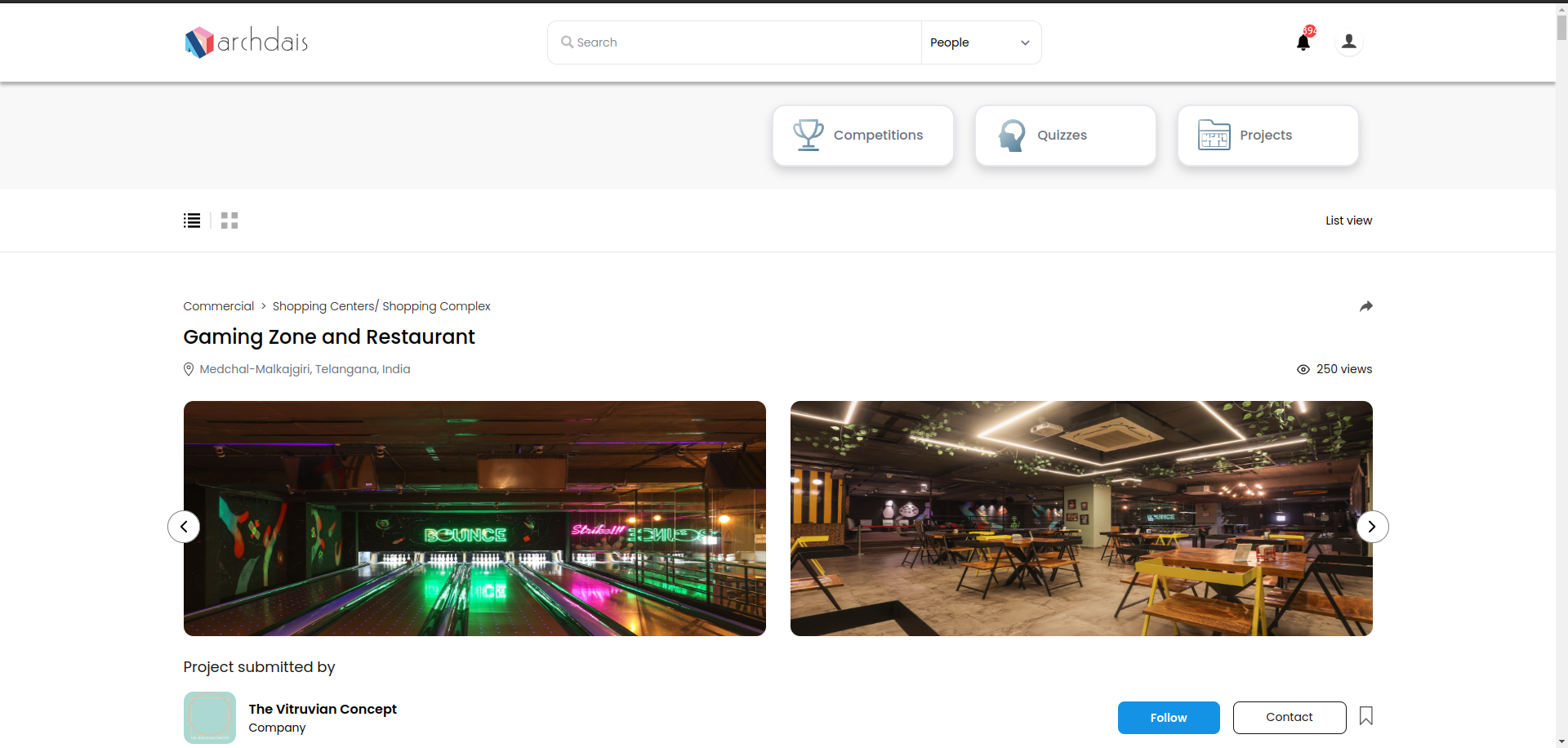
Task: Click the bowling alley photo
Action: (474, 518)
